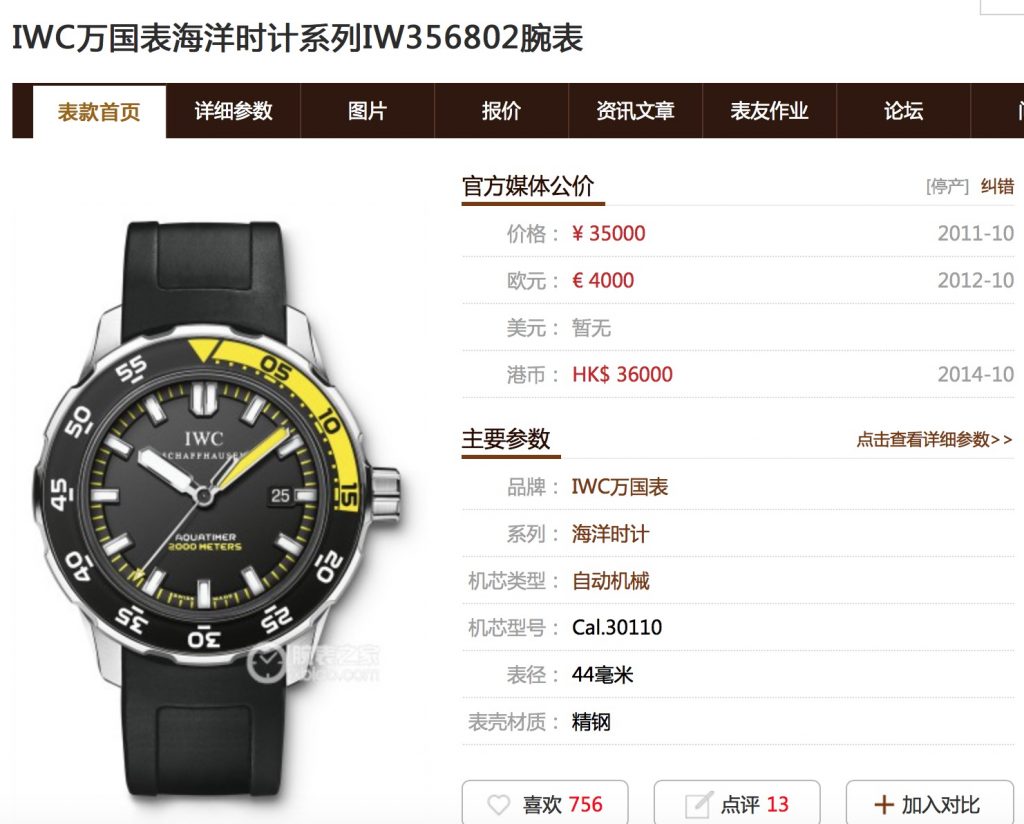The width and height of the screenshot is (1024, 824).
Task: Select the 表款首页 tab
Action: [99, 112]
